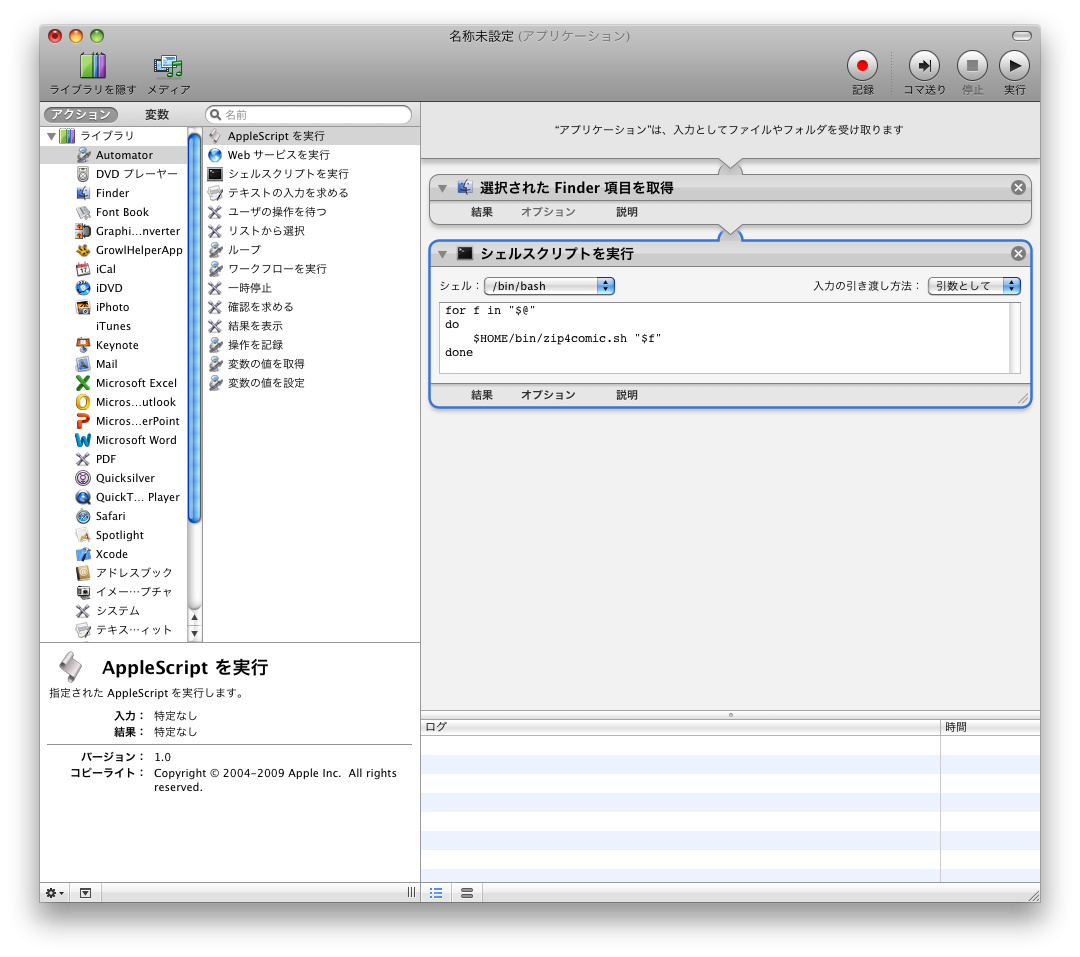
Task: Select the 変数の値を取得 action
Action: click(312, 364)
